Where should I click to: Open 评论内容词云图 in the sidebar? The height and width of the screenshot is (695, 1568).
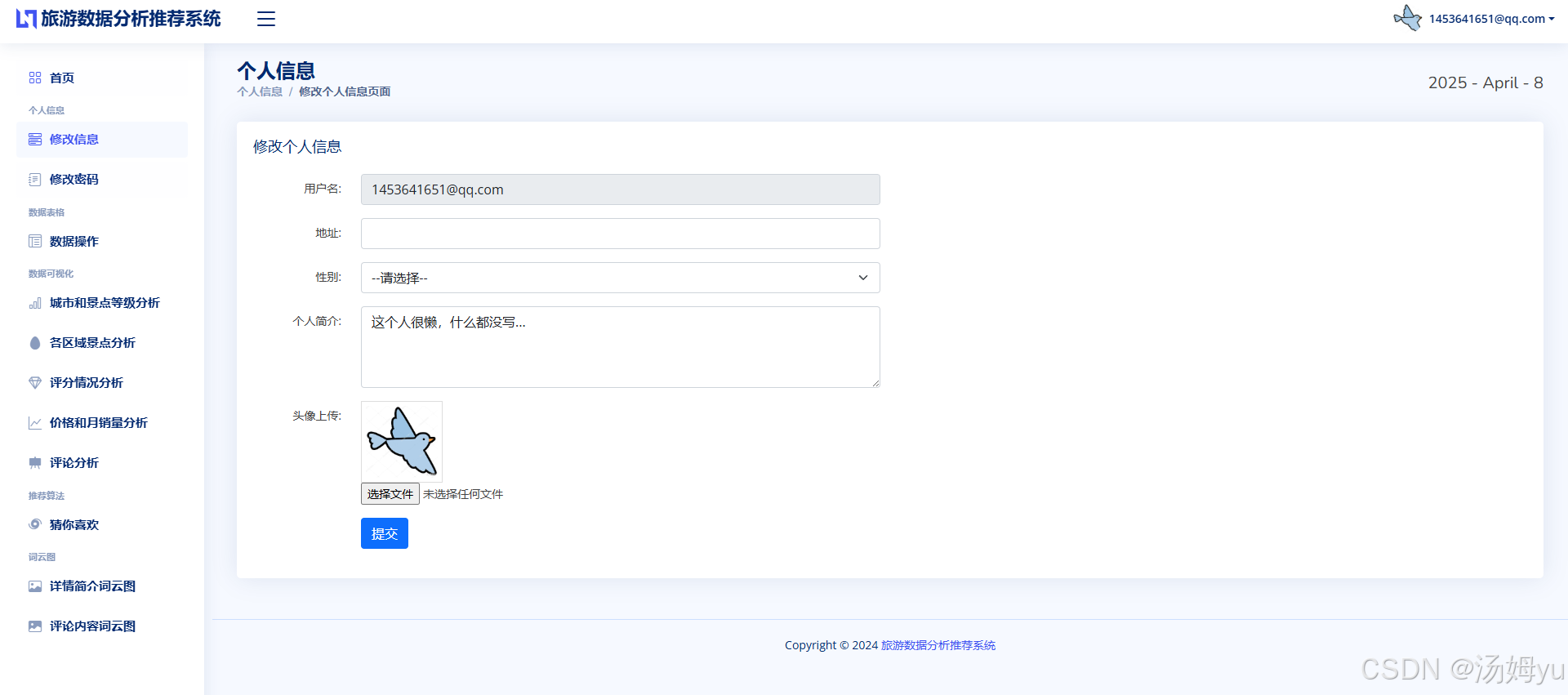click(102, 626)
